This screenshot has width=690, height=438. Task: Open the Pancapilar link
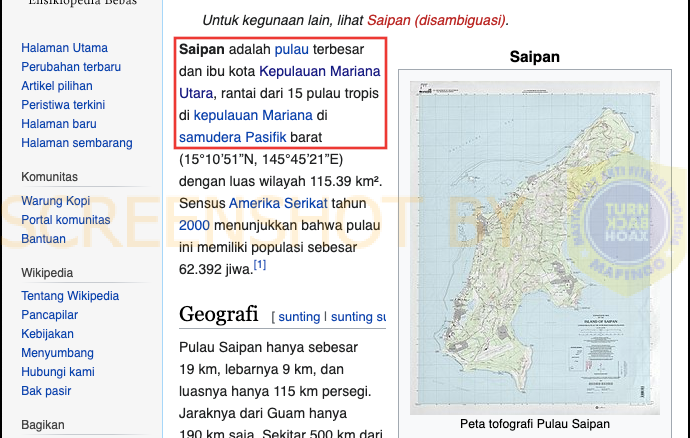[x=49, y=314]
